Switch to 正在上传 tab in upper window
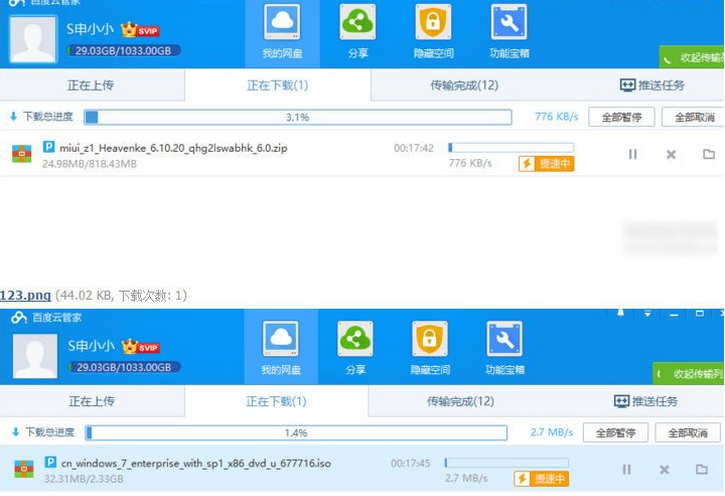Image resolution: width=725 pixels, height=496 pixels. click(91, 85)
